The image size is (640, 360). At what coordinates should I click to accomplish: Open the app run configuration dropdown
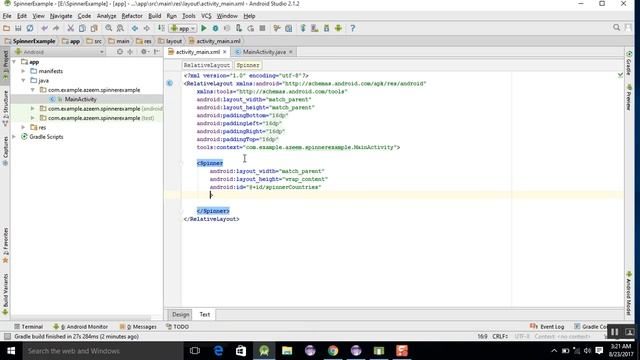(183, 28)
